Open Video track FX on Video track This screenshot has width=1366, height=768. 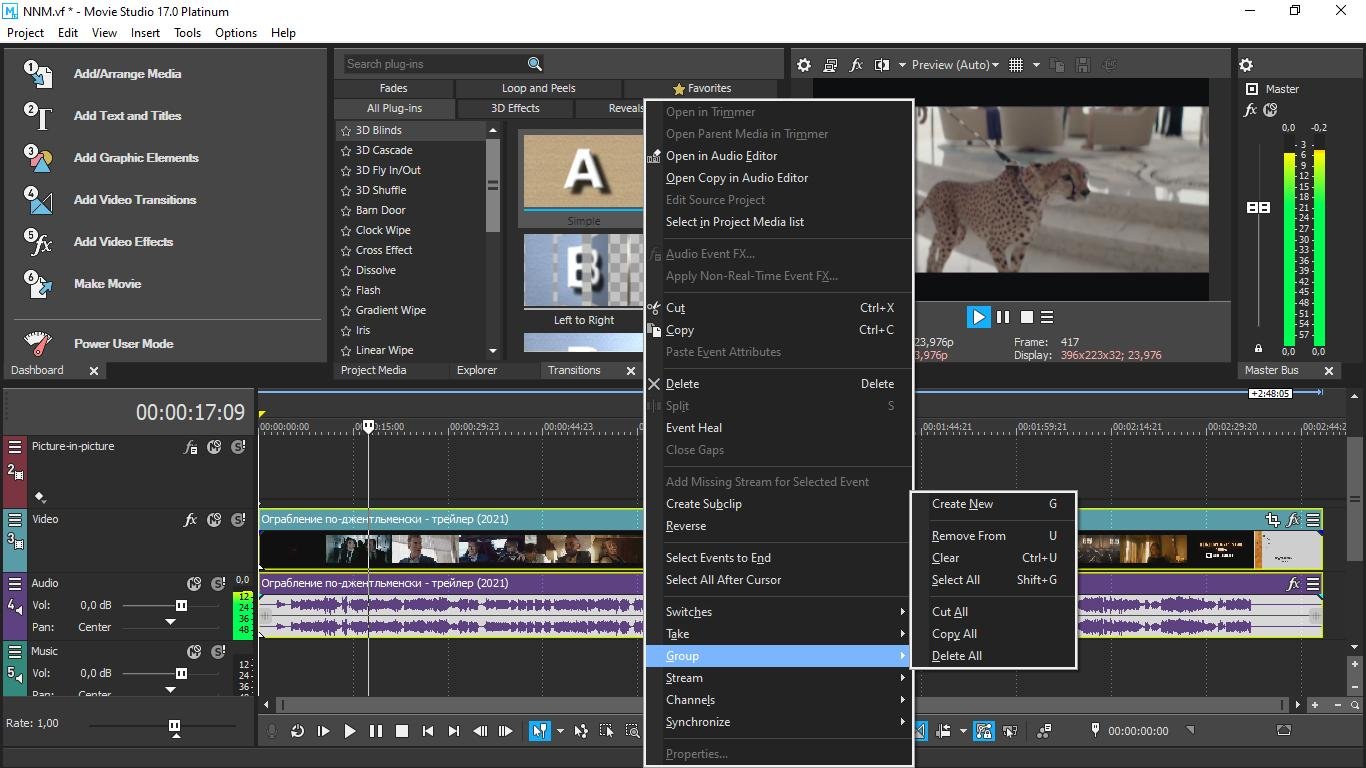[x=190, y=520]
